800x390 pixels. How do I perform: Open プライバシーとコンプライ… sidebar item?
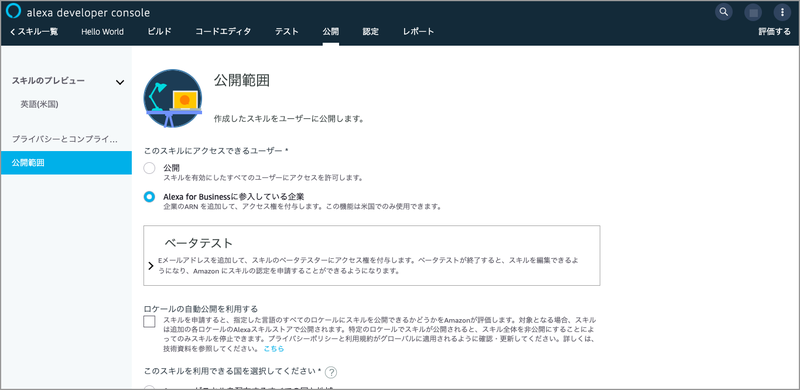[65, 139]
